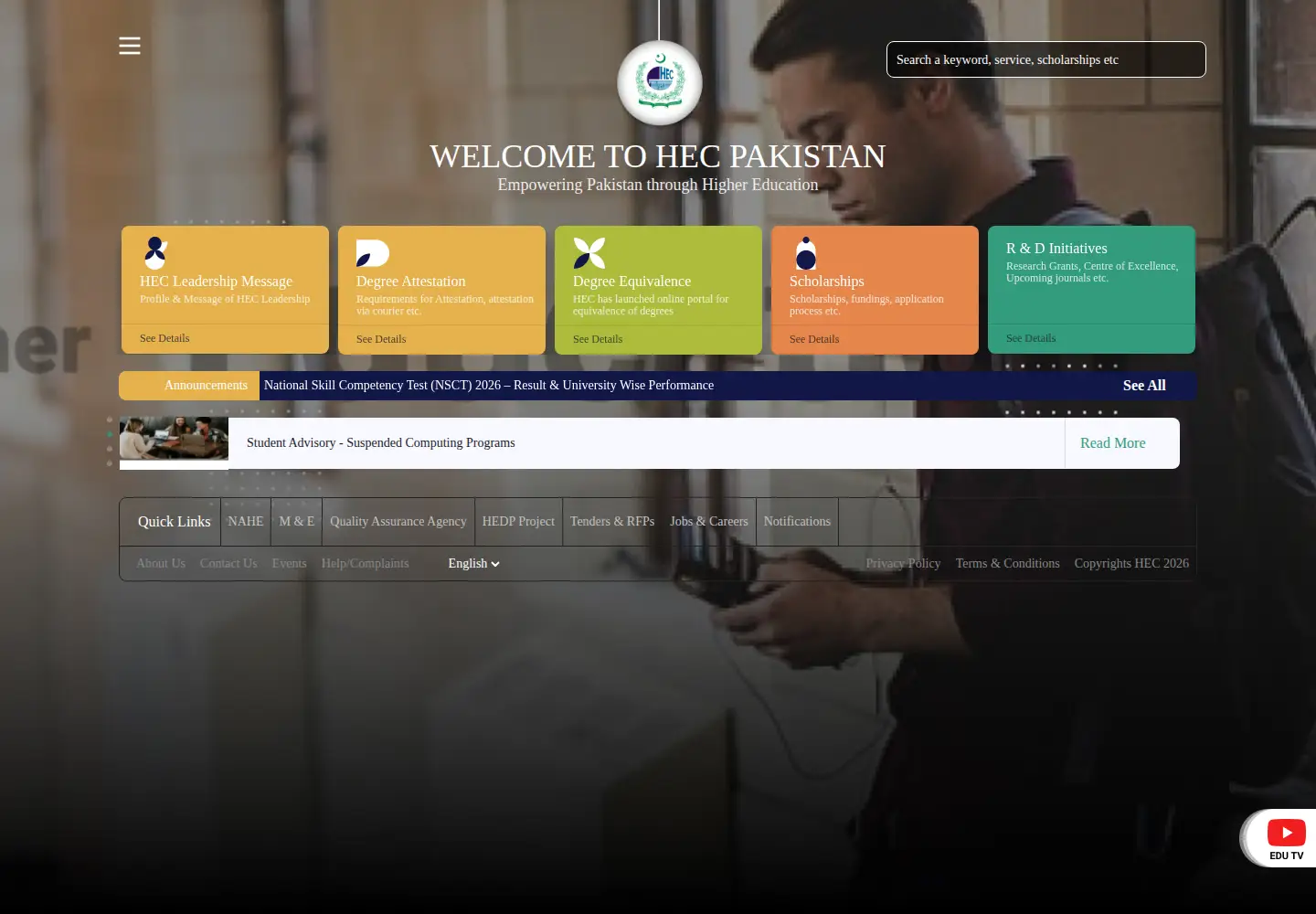The width and height of the screenshot is (1316, 914).
Task: Click the Scholarships card icon
Action: (x=806, y=253)
